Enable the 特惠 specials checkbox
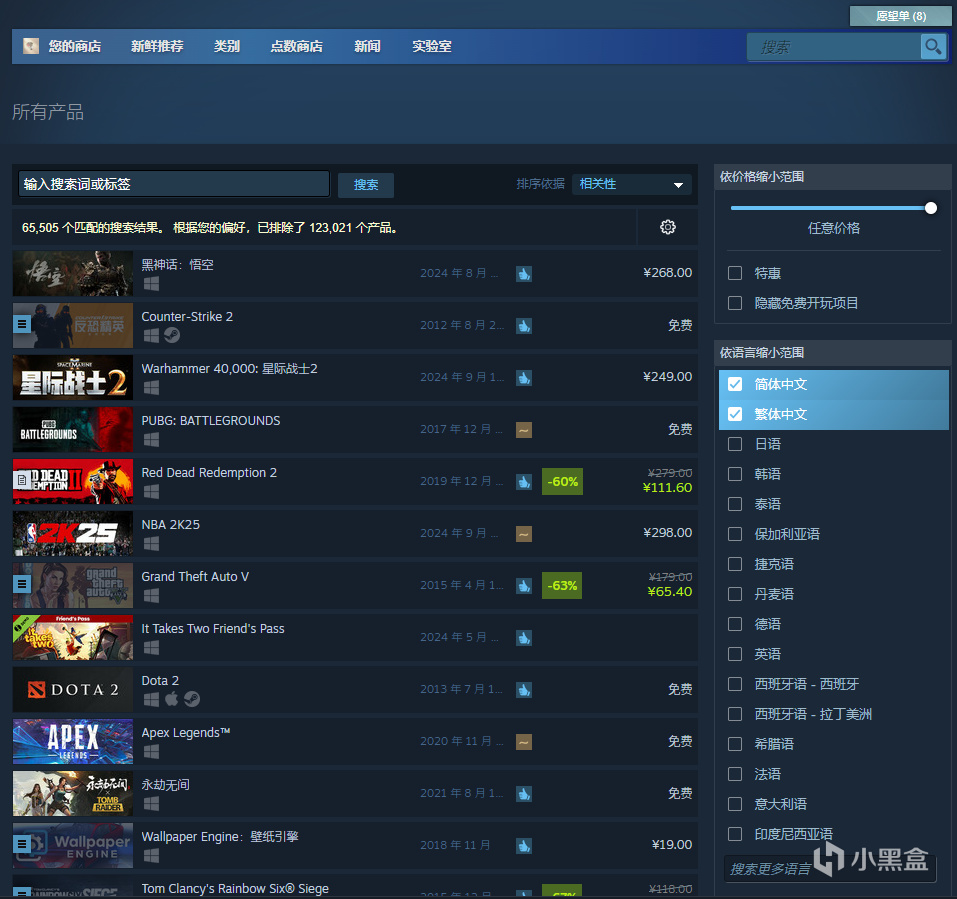Image resolution: width=957 pixels, height=899 pixels. (735, 273)
